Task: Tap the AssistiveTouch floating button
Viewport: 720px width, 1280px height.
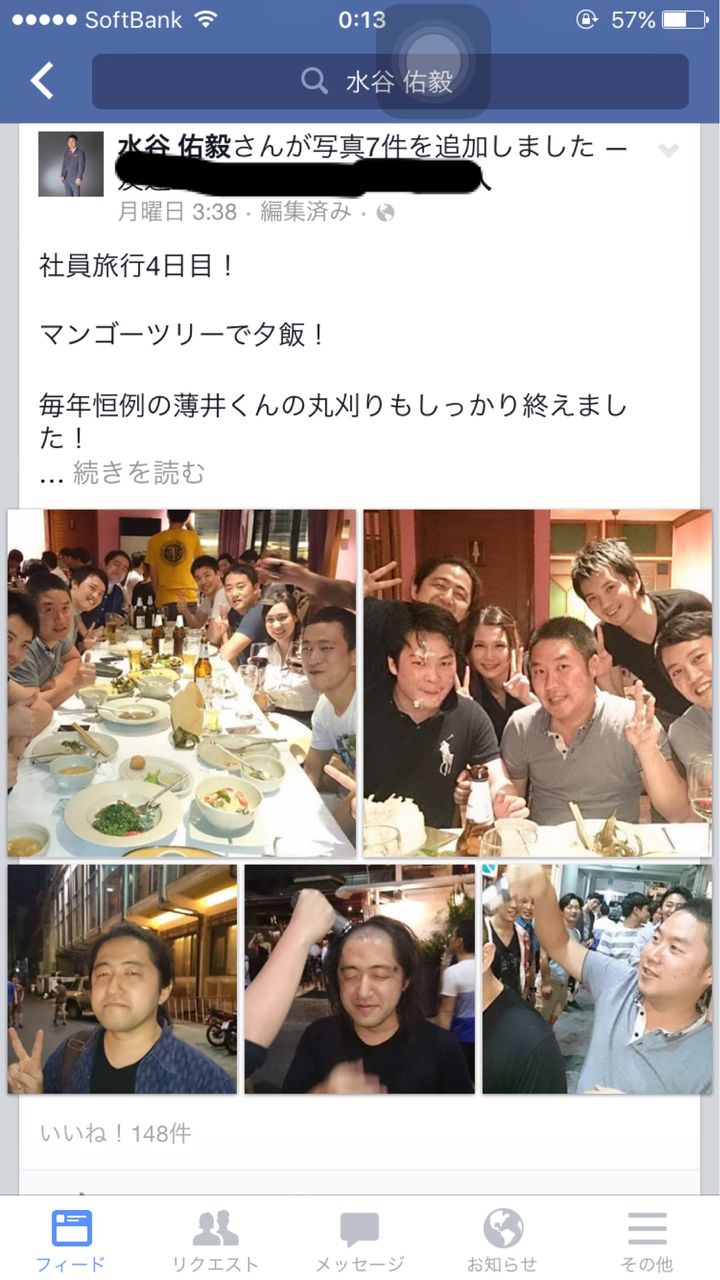Action: 433,61
